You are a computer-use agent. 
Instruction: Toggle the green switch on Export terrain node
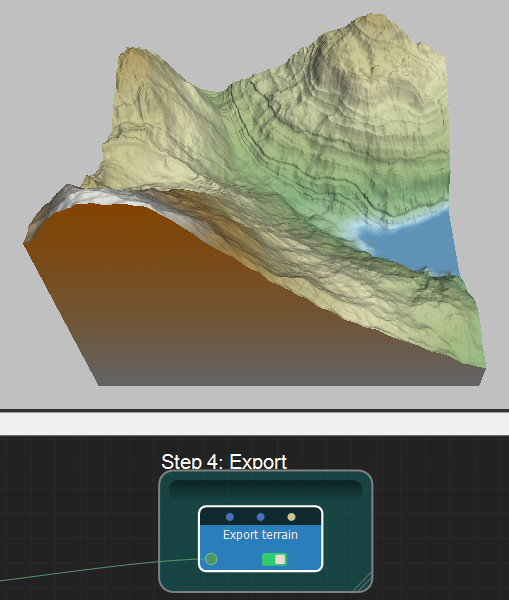pos(274,559)
